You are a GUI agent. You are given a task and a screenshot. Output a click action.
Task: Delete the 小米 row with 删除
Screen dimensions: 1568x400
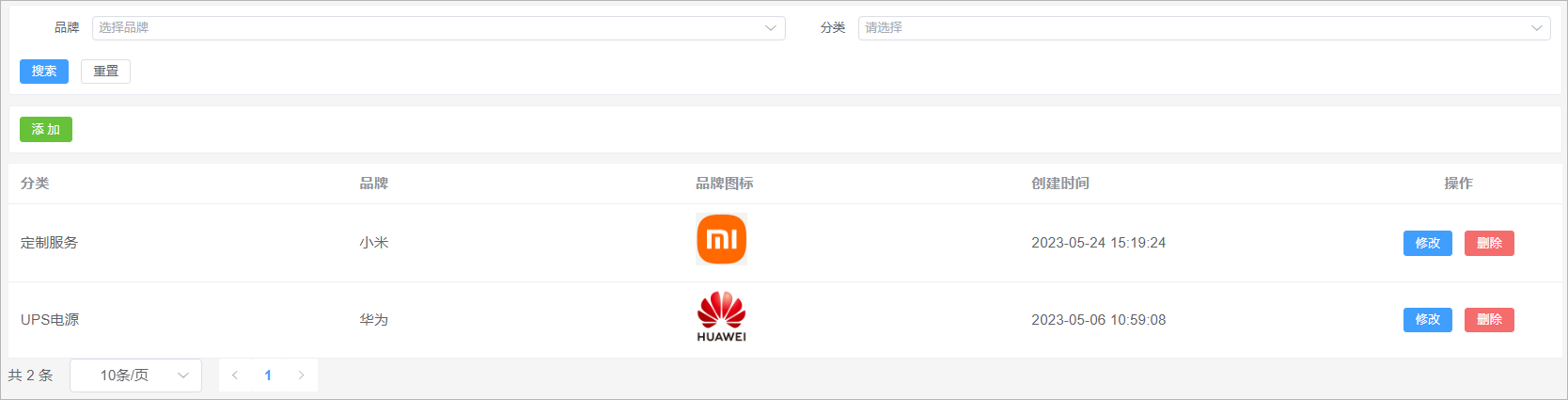point(1488,244)
